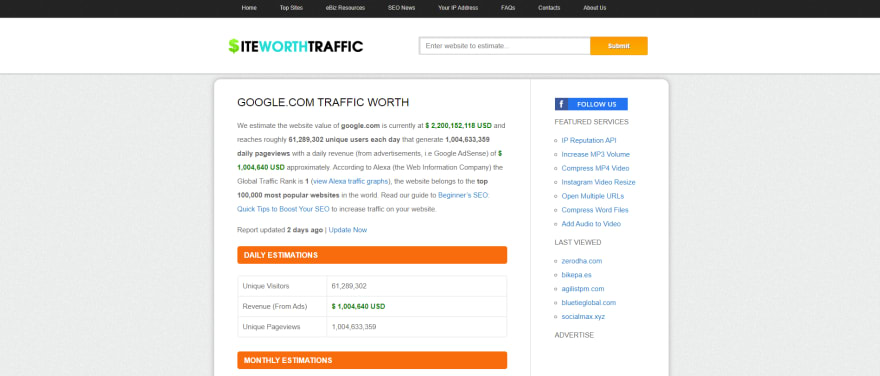
Task: Click the $ 2,200,152,118 USD website value
Action: [459, 126]
